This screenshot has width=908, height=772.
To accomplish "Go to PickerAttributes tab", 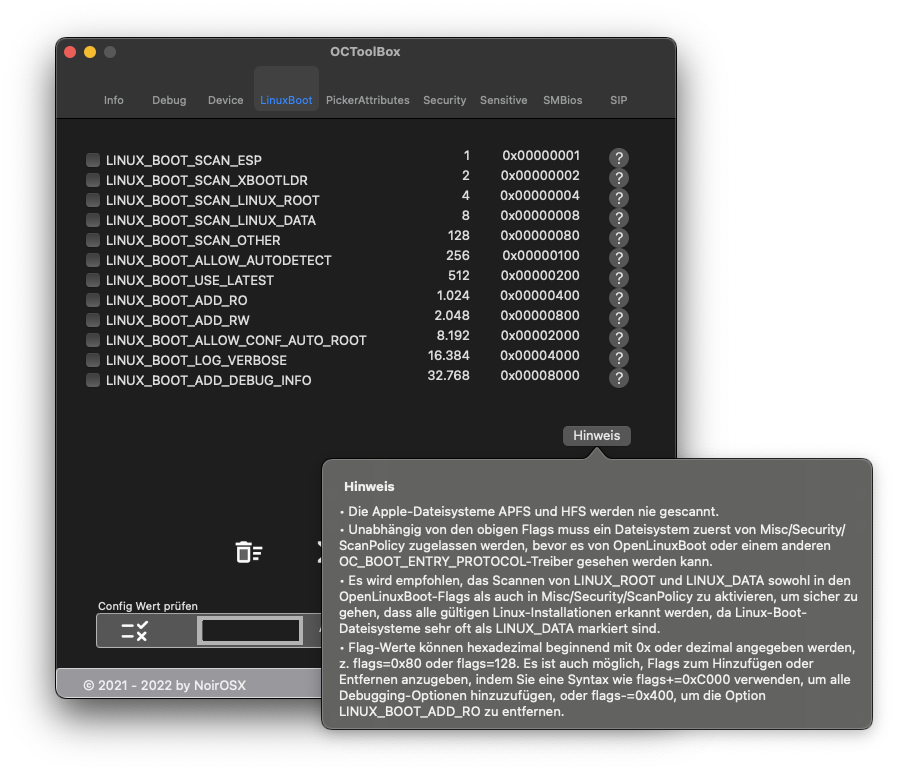I will (367, 100).
